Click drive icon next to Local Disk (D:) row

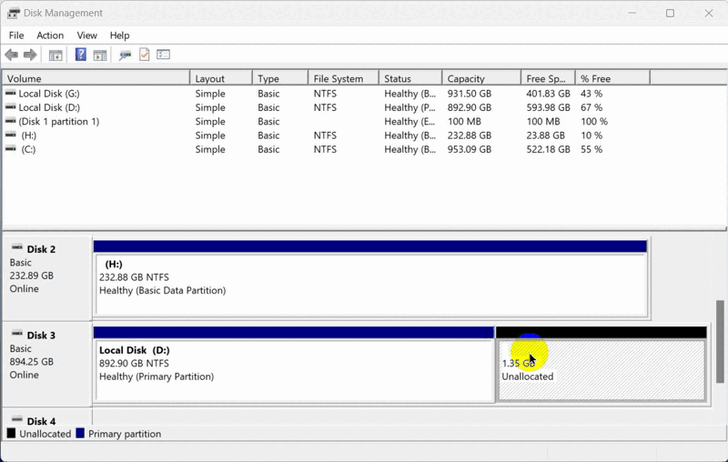pyautogui.click(x=10, y=107)
